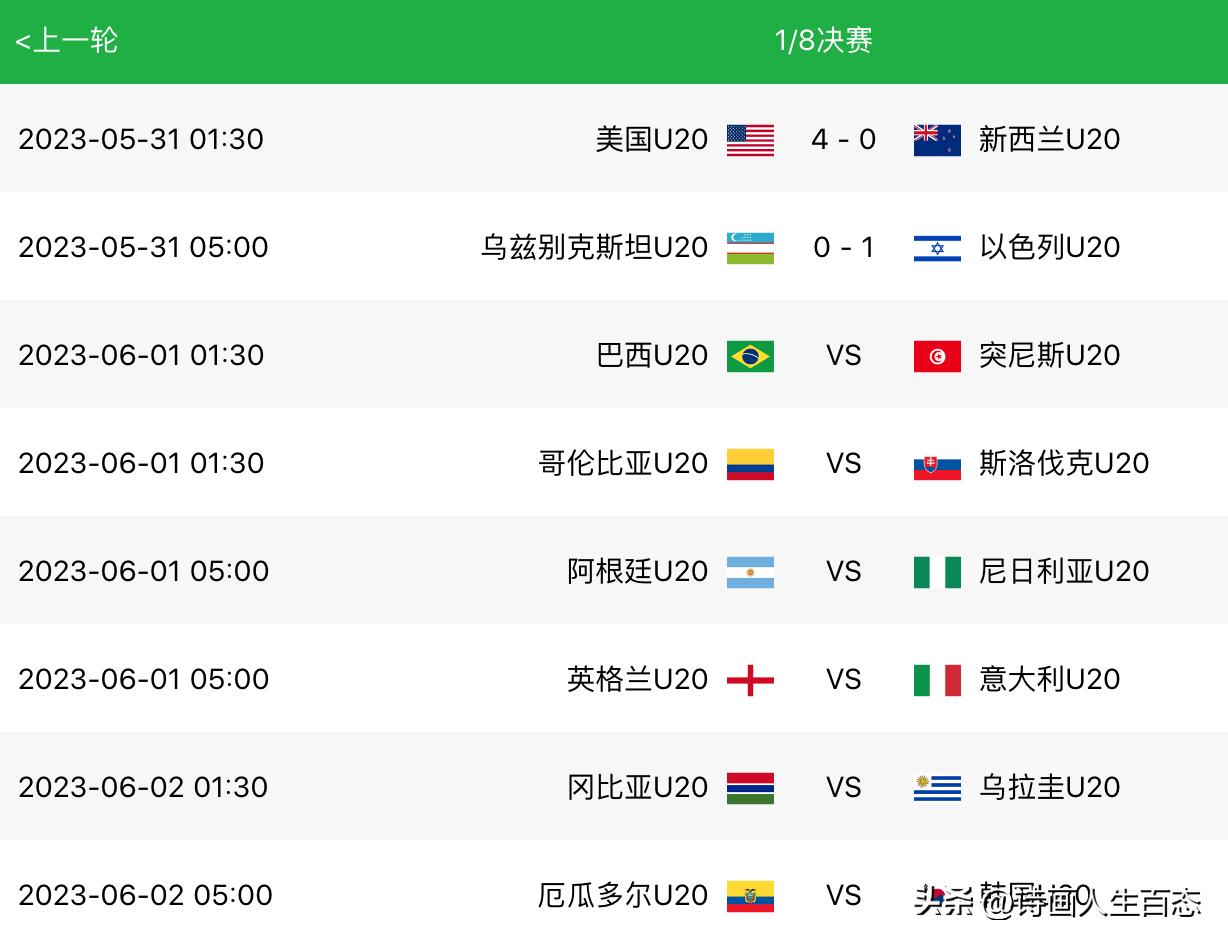
Task: Click the USA flag icon
Action: [750, 140]
